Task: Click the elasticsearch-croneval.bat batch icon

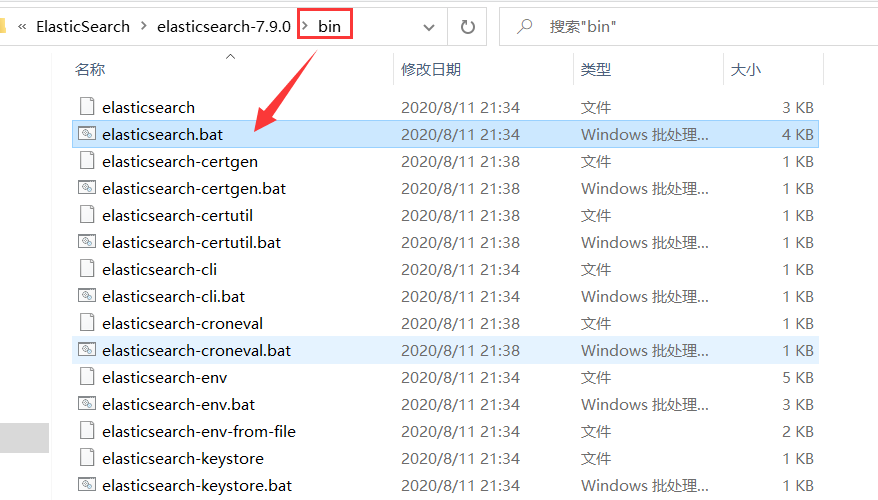Action: pyautogui.click(x=87, y=350)
